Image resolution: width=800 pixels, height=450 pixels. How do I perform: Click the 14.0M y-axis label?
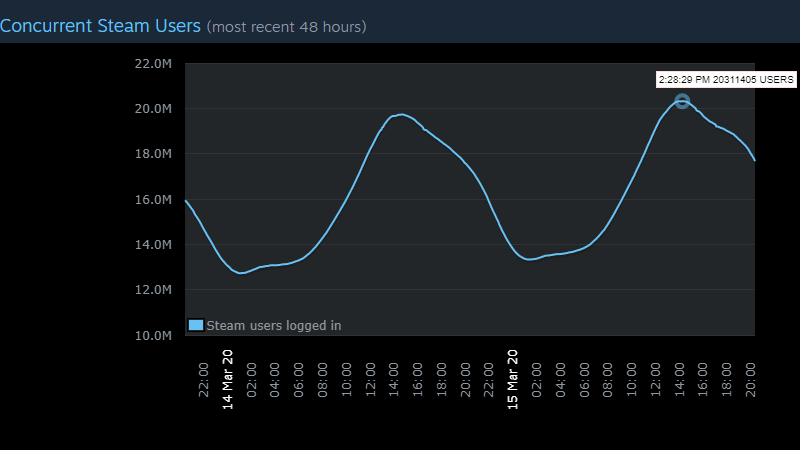point(153,245)
